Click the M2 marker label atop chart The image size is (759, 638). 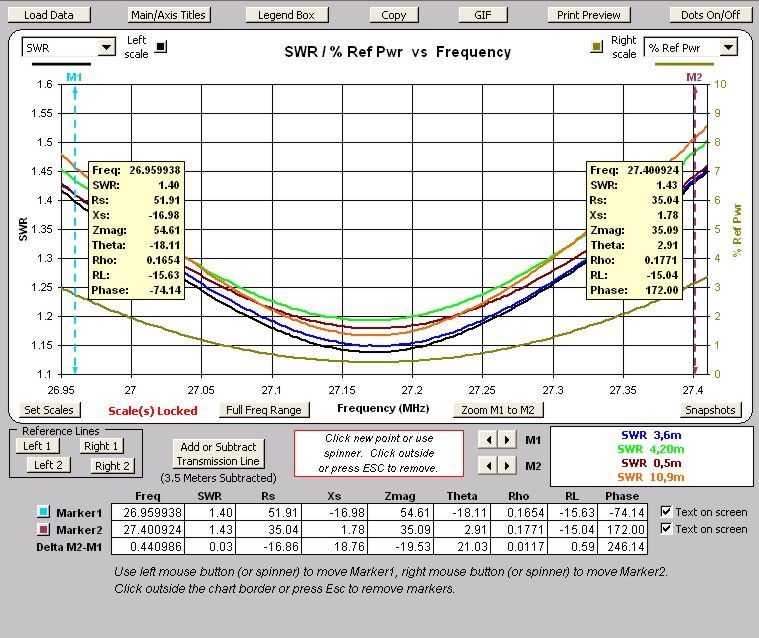694,77
